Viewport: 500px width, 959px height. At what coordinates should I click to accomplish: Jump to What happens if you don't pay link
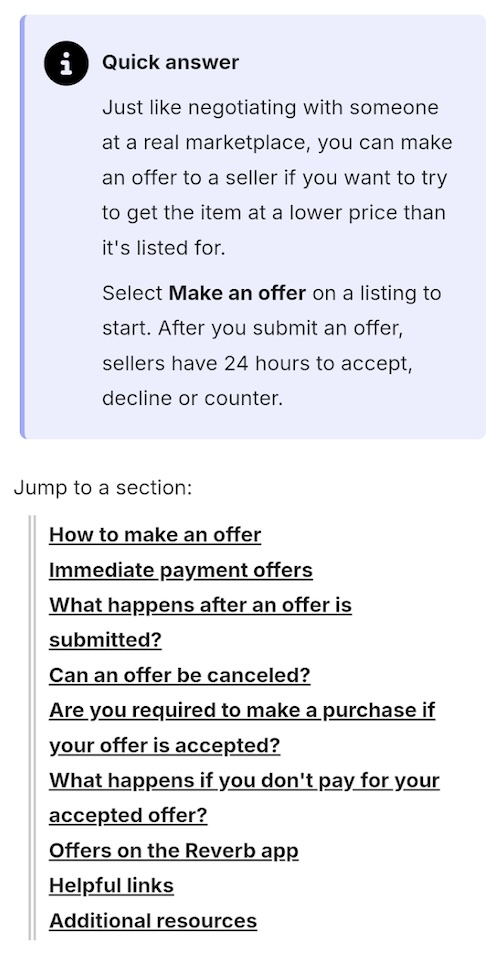pos(244,798)
